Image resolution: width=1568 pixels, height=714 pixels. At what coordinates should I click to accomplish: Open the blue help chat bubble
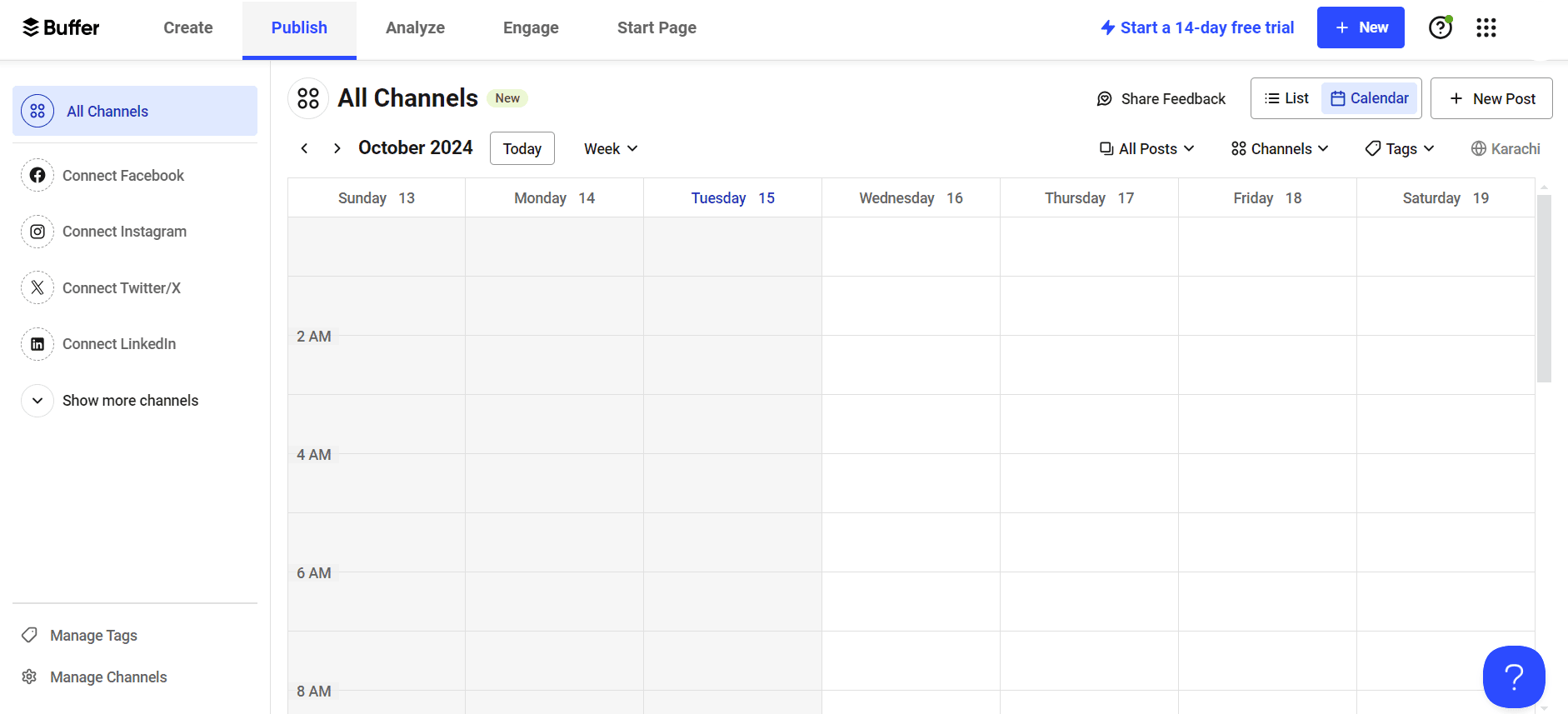(1513, 677)
